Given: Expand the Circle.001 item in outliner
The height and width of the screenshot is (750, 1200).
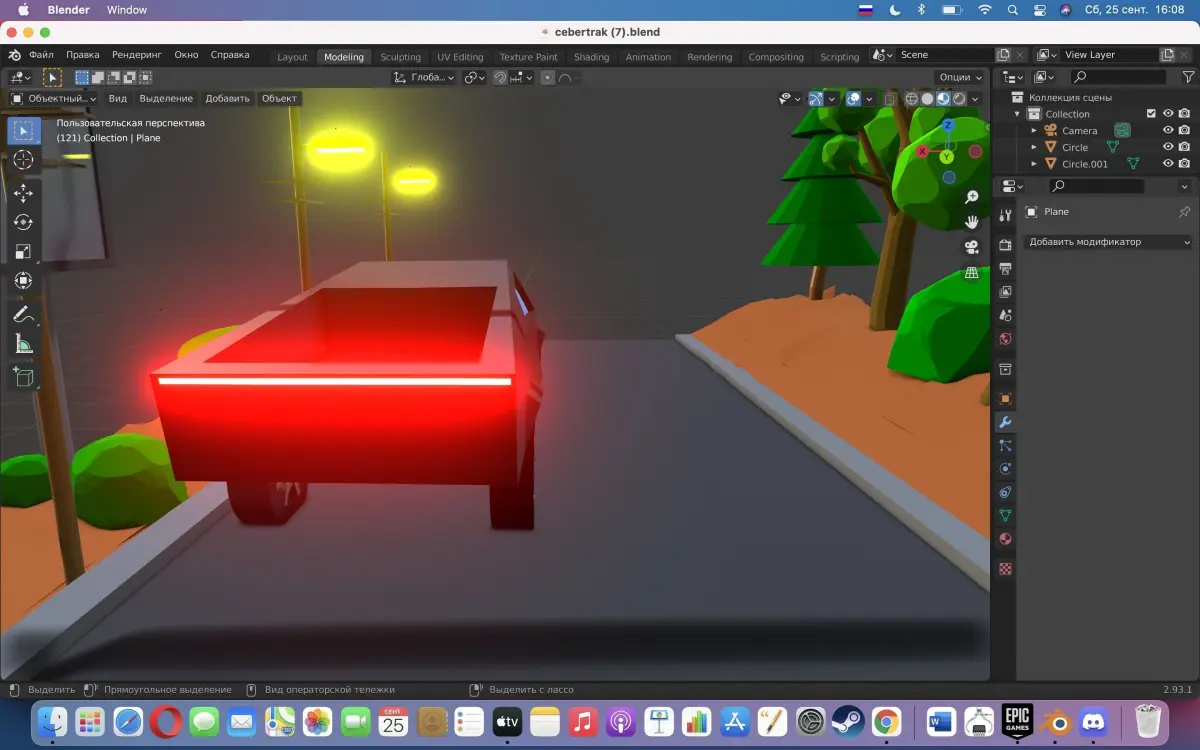Looking at the screenshot, I should pyautogui.click(x=1034, y=164).
